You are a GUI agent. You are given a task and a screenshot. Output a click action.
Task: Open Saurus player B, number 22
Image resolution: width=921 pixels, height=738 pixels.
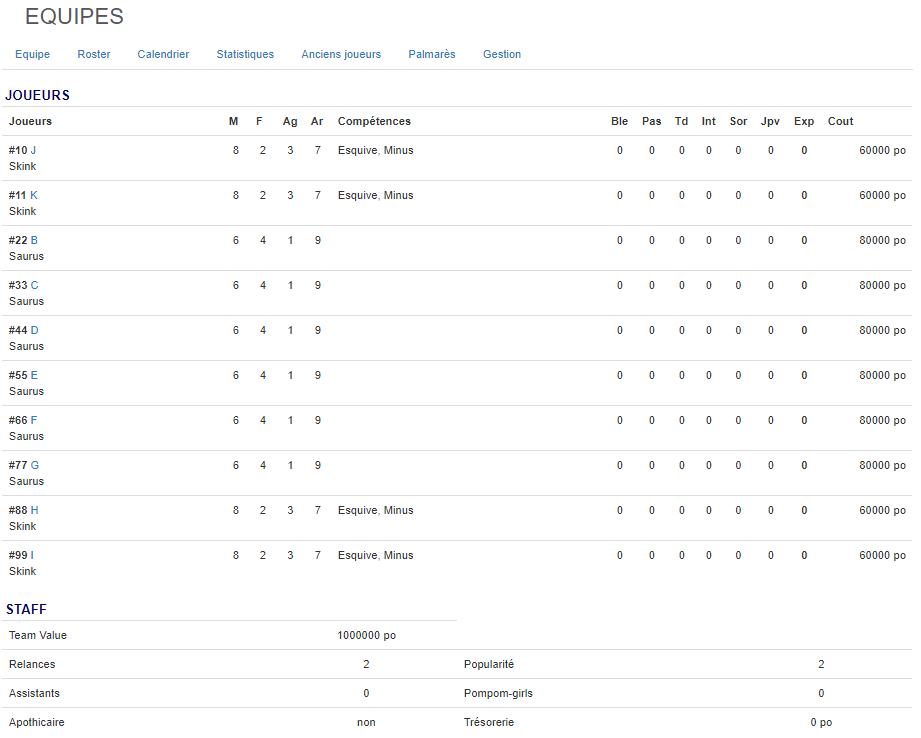tap(34, 240)
